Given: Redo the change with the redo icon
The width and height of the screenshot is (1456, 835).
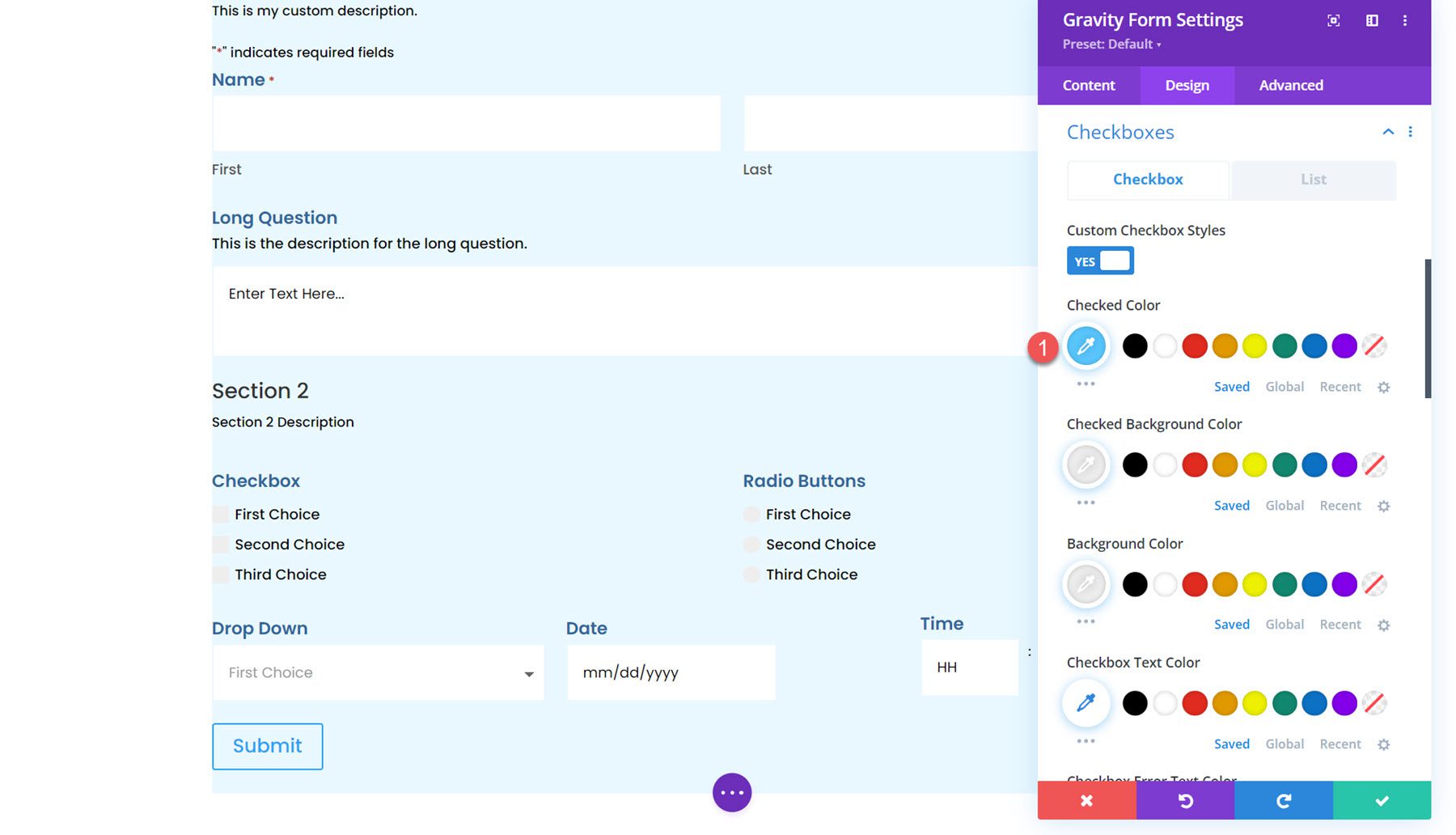Looking at the screenshot, I should (x=1283, y=801).
